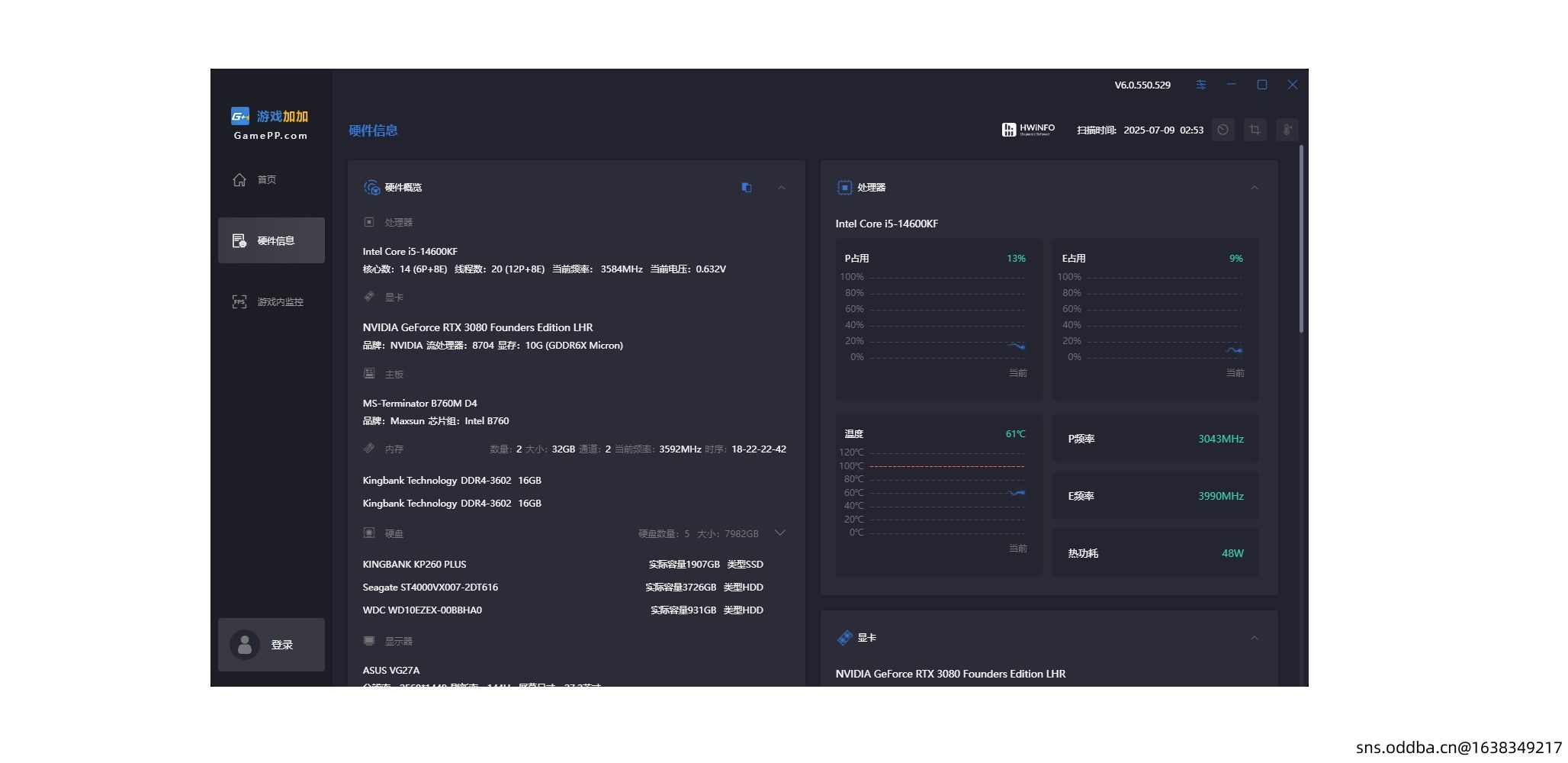Click the version text V6.0.550.529

pyautogui.click(x=1142, y=85)
